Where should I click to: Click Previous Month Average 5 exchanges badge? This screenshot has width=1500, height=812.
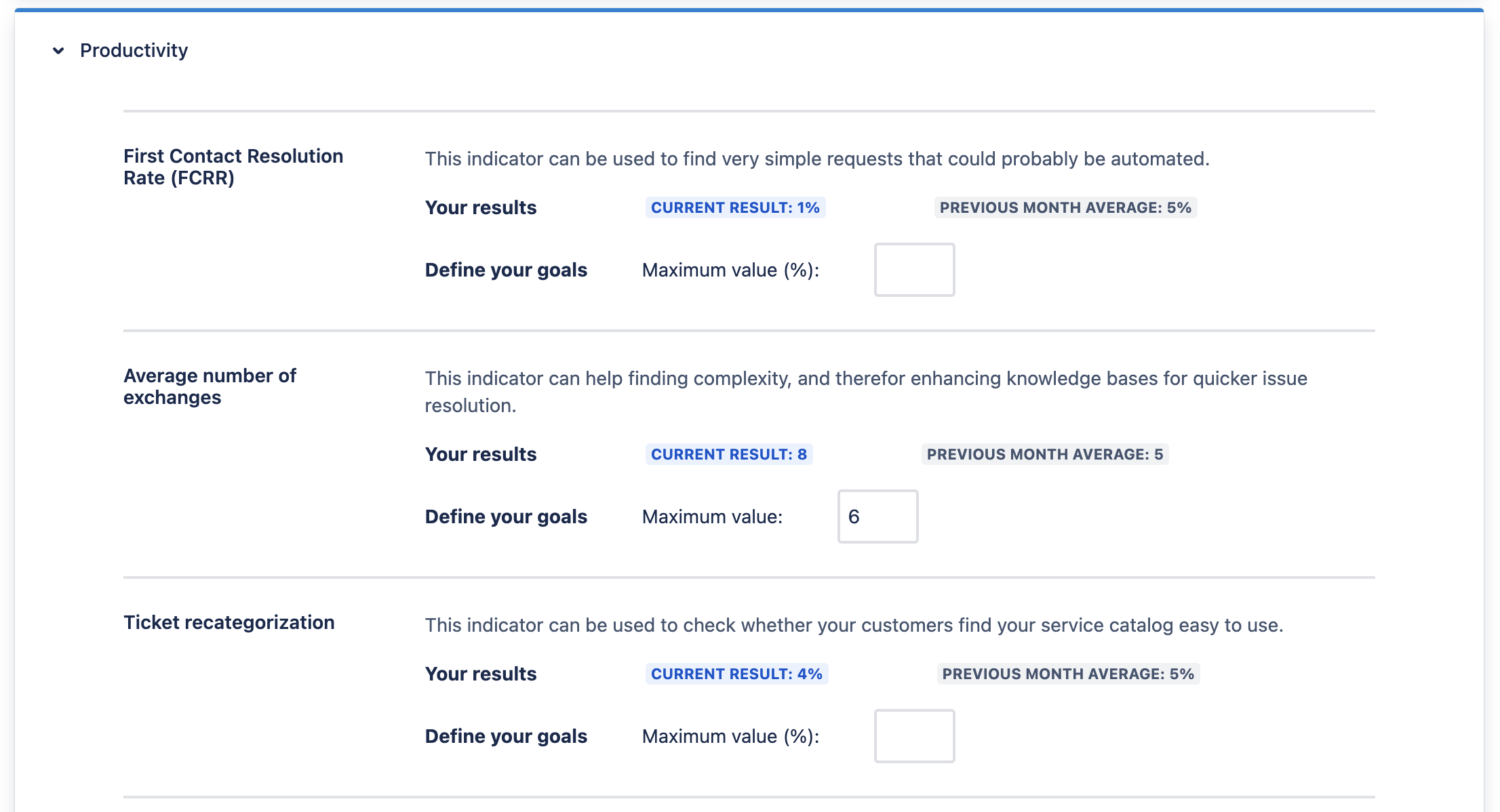(1044, 454)
